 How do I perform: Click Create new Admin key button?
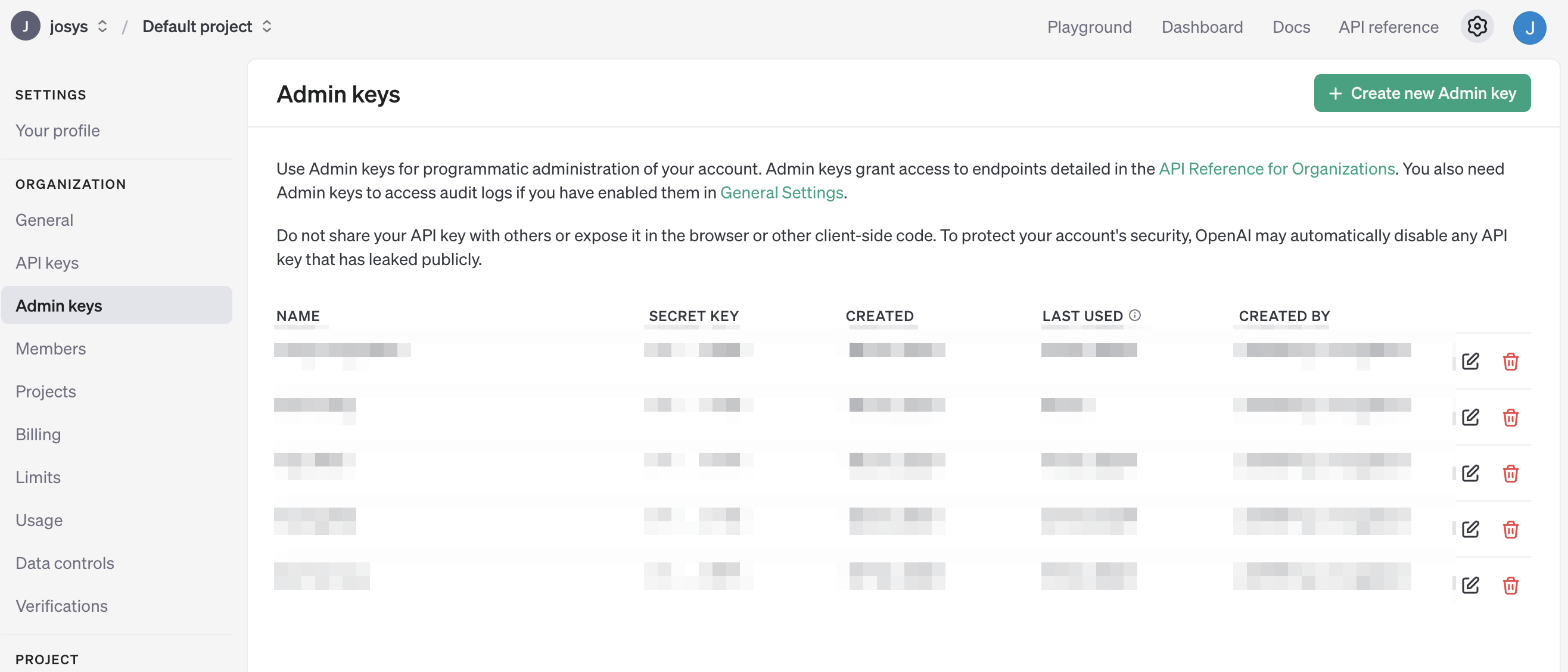1422,93
